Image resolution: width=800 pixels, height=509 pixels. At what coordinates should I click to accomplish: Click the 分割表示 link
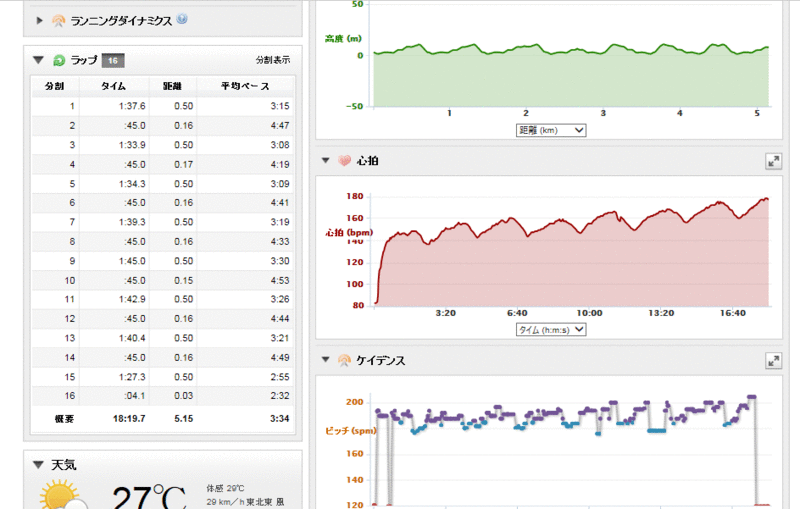click(272, 60)
